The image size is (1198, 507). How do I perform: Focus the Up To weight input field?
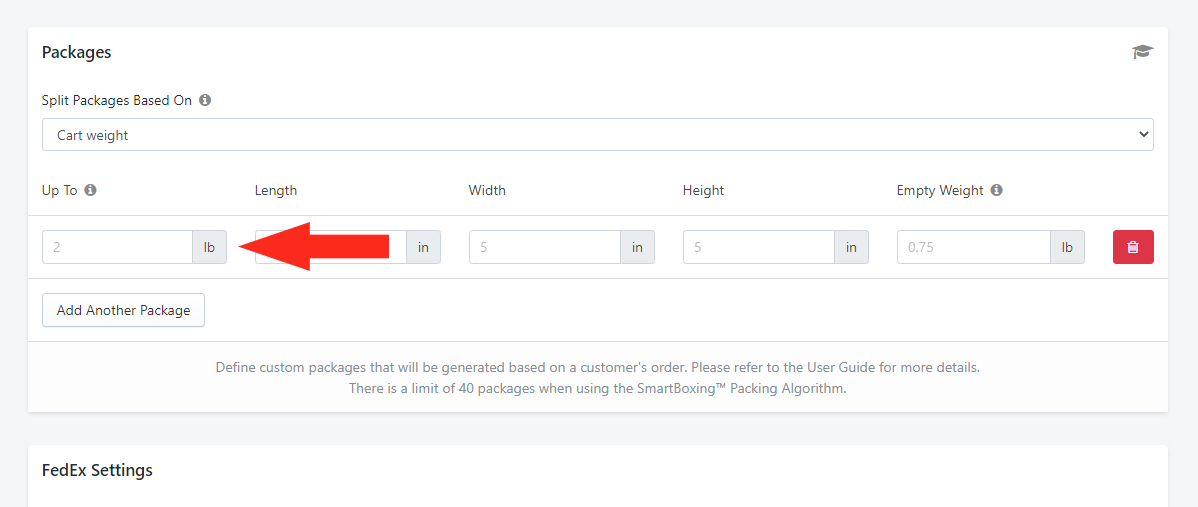click(x=117, y=247)
